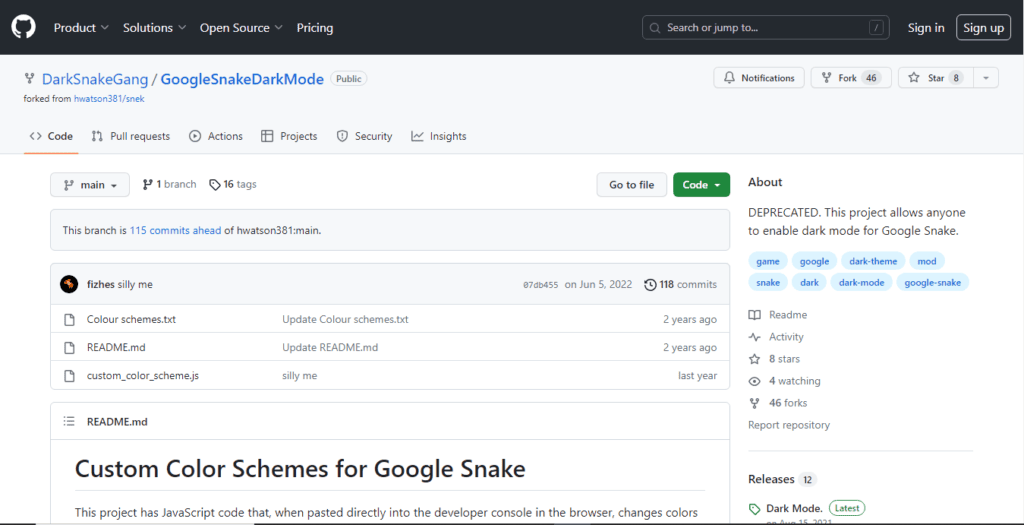Click Report repository link
1024x525 pixels.
coord(789,425)
